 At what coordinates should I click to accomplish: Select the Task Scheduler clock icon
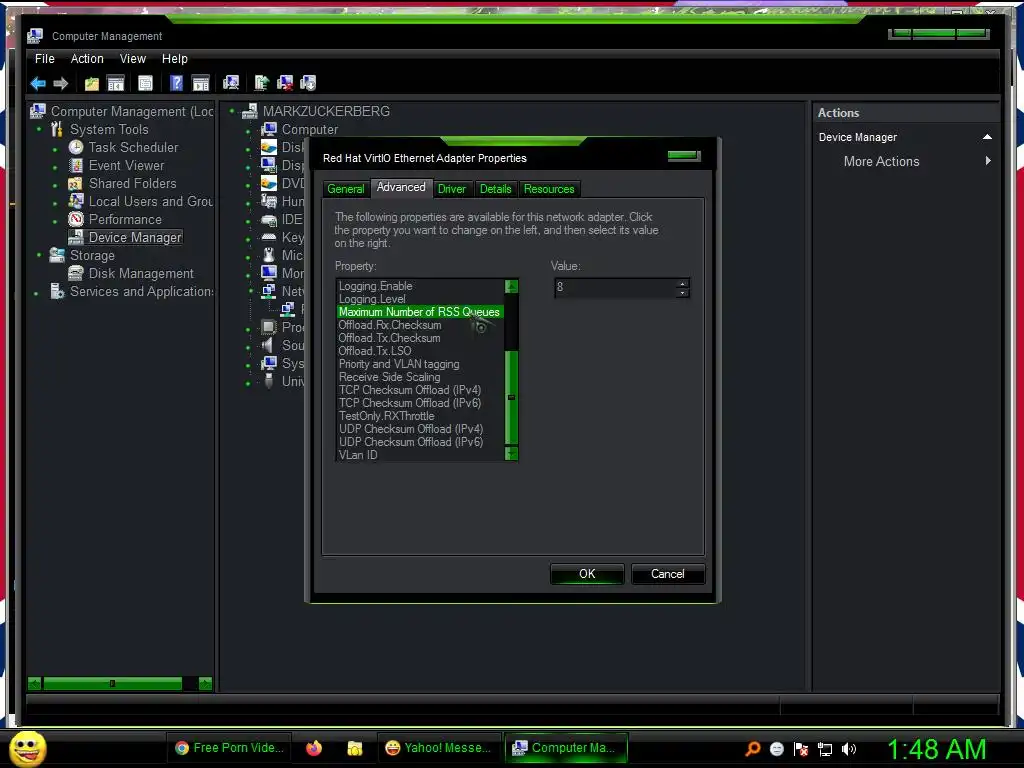pos(76,148)
